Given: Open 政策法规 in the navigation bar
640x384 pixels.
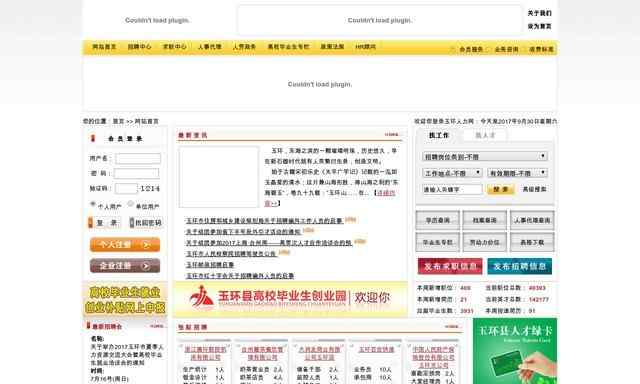Looking at the screenshot, I should tap(332, 47).
